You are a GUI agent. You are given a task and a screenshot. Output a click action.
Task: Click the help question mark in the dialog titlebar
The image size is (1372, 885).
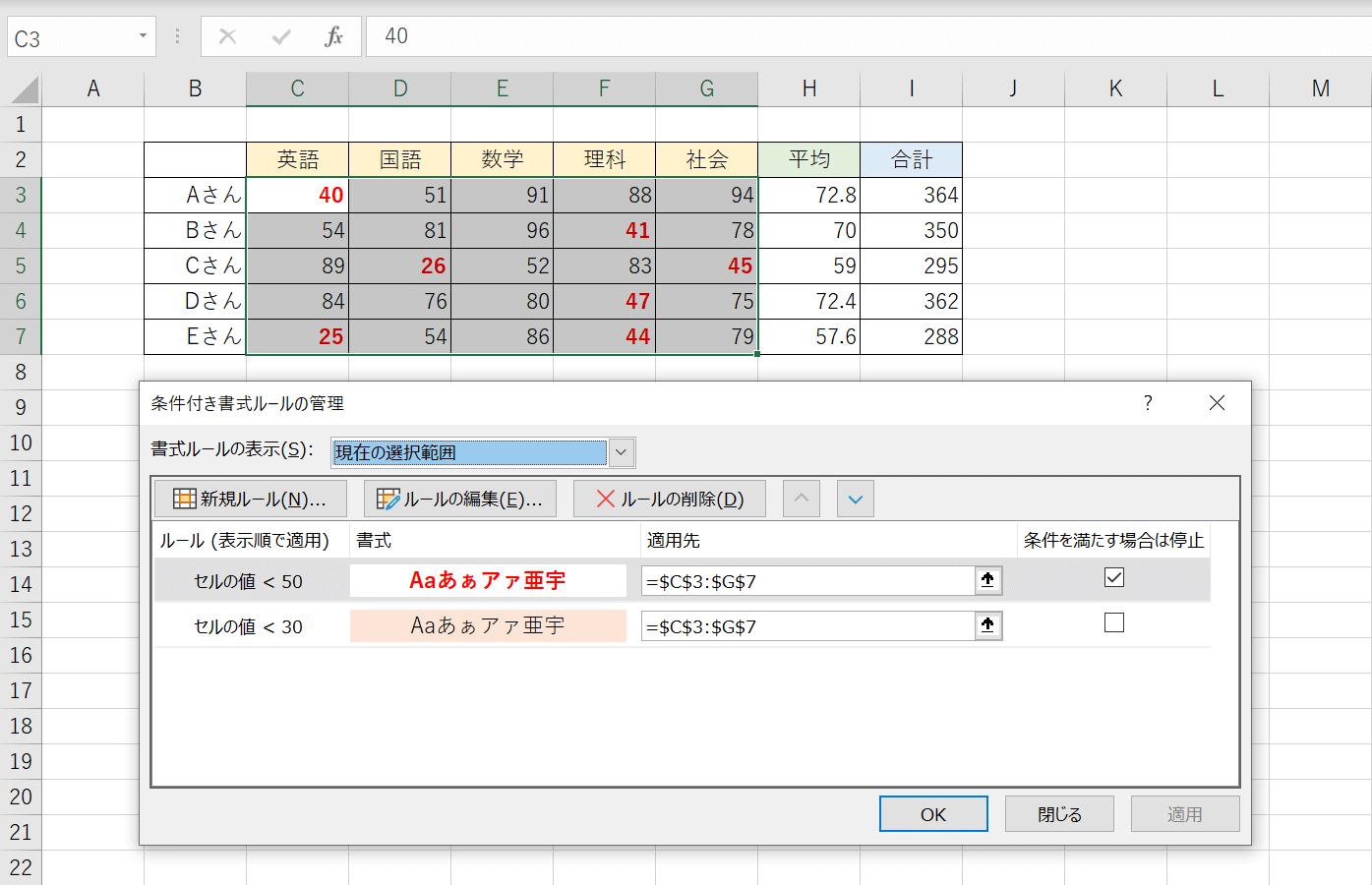tap(1148, 403)
